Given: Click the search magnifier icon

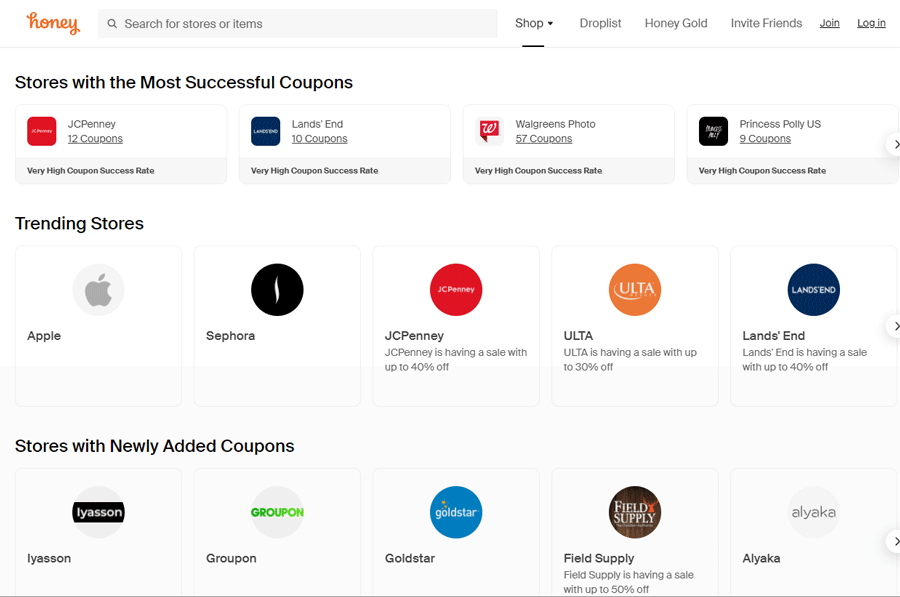Looking at the screenshot, I should [x=112, y=24].
